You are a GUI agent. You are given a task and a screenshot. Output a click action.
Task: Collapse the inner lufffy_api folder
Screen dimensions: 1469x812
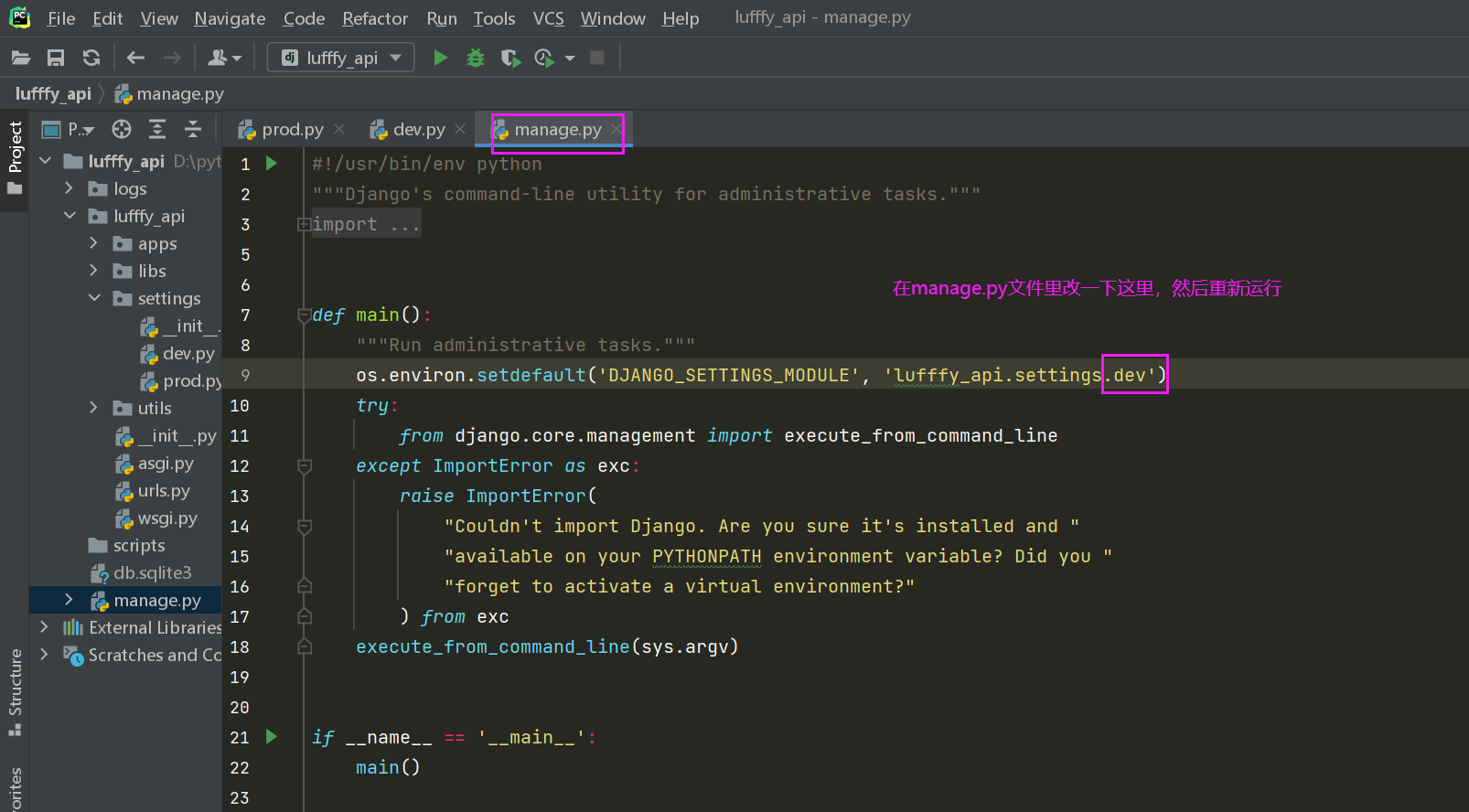pos(70,216)
